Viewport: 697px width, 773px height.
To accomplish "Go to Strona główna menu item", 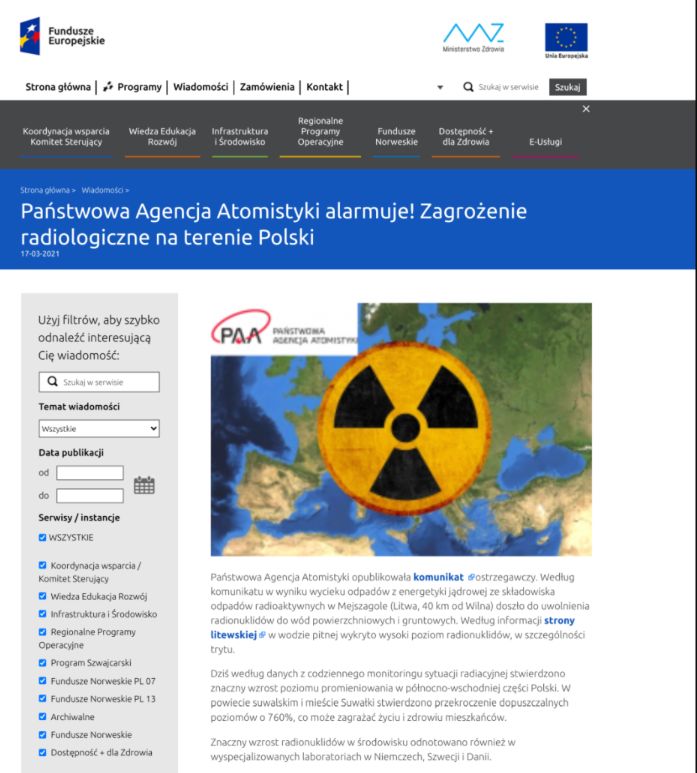I will pyautogui.click(x=58, y=87).
